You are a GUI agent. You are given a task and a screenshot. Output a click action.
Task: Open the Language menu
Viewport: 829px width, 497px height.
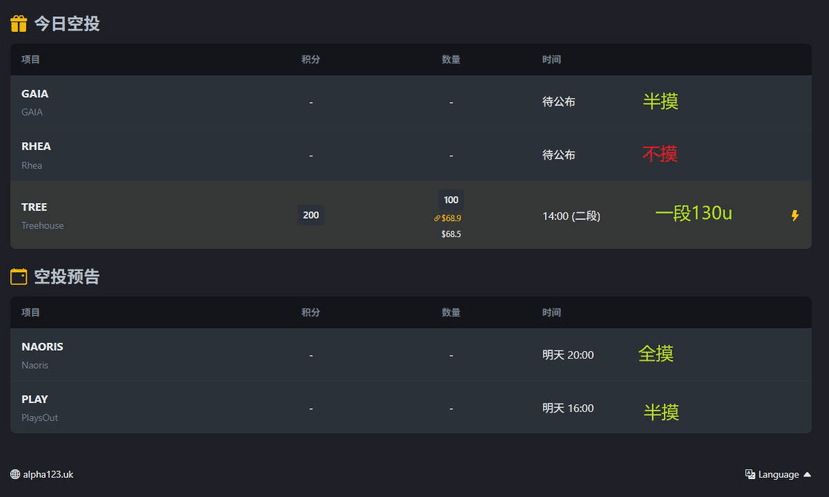(778, 474)
